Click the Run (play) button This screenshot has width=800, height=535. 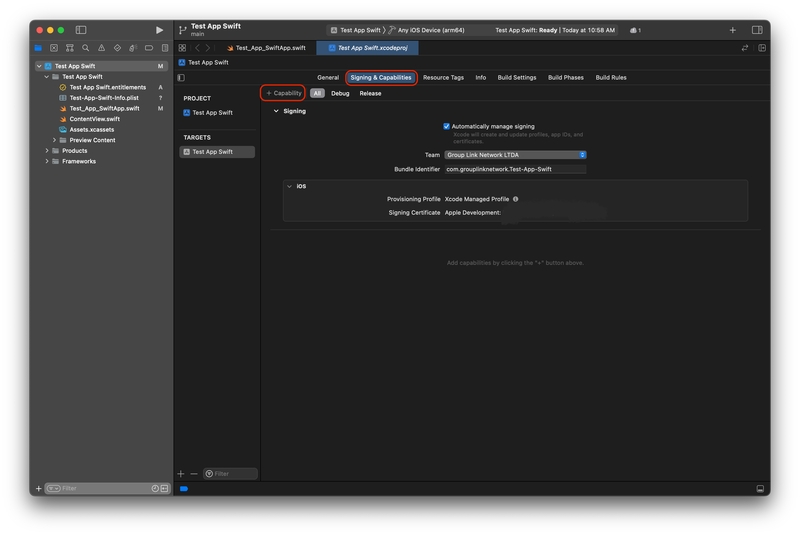click(x=159, y=30)
